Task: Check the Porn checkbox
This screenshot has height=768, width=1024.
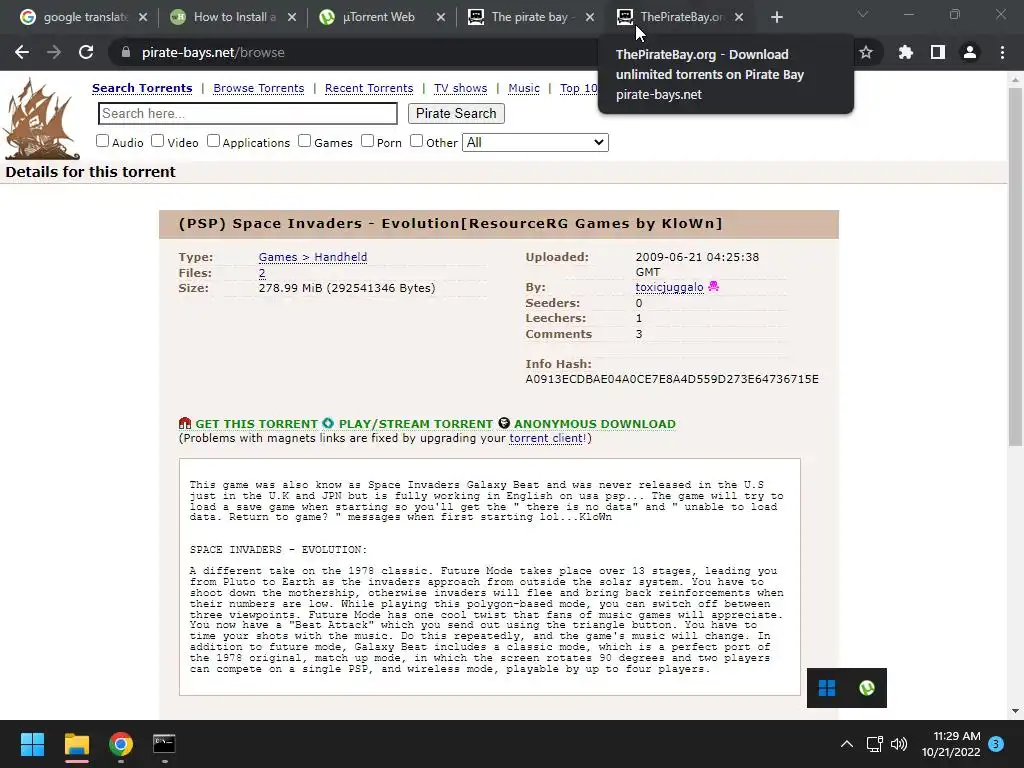Action: click(x=368, y=140)
